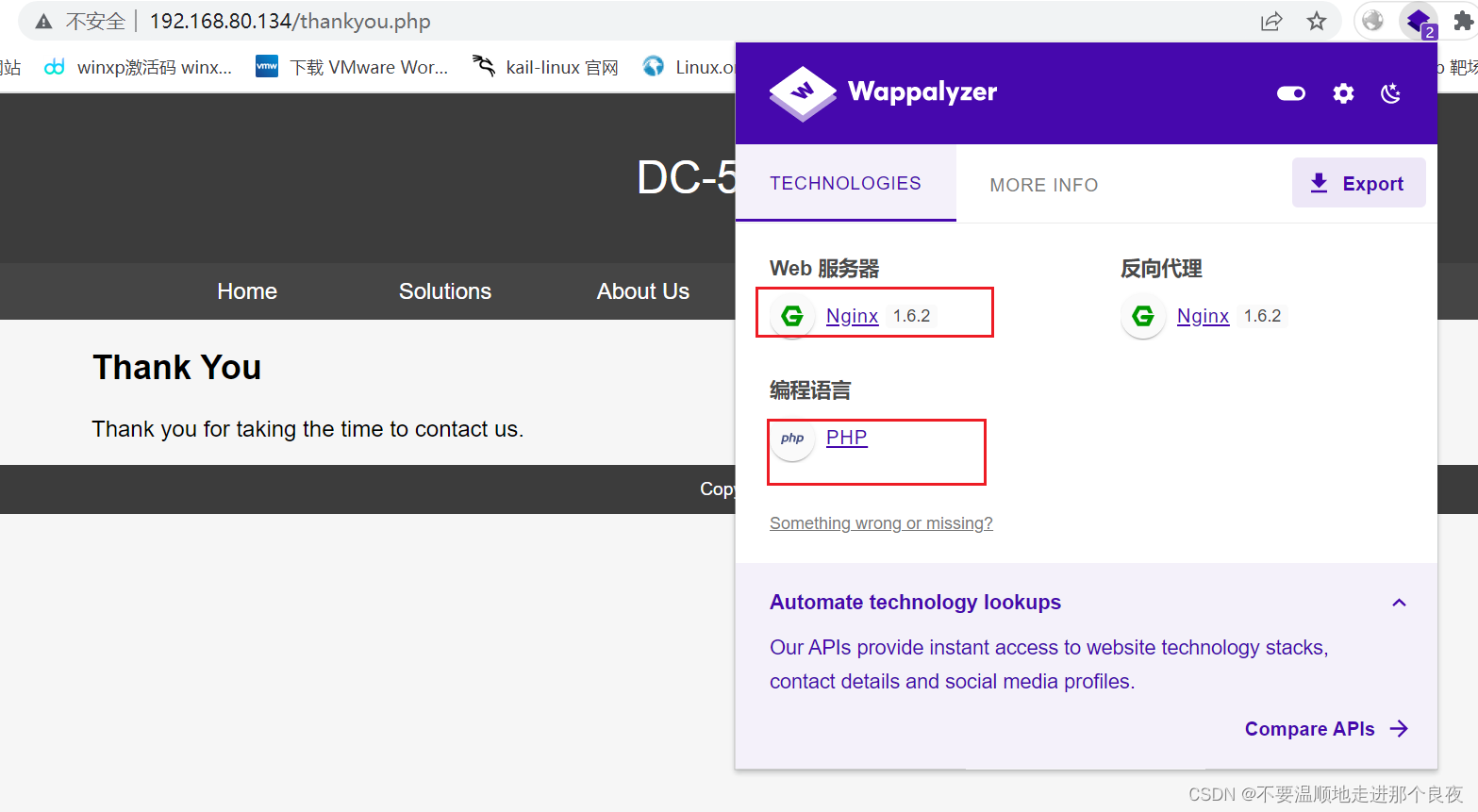Image resolution: width=1478 pixels, height=812 pixels.
Task: Open Compare APIs link
Action: tap(1326, 729)
